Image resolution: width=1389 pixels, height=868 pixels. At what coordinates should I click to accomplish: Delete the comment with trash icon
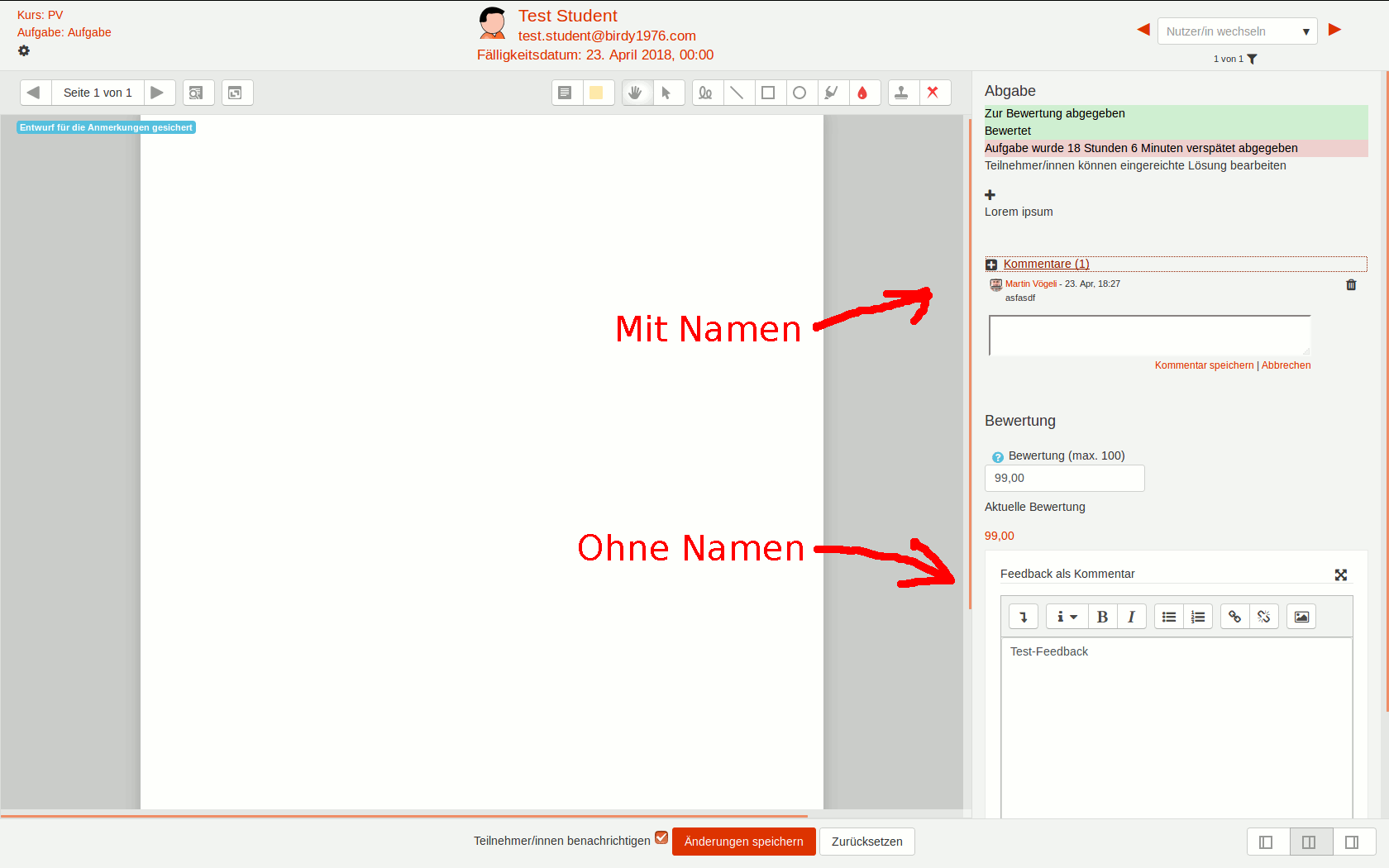tap(1351, 284)
